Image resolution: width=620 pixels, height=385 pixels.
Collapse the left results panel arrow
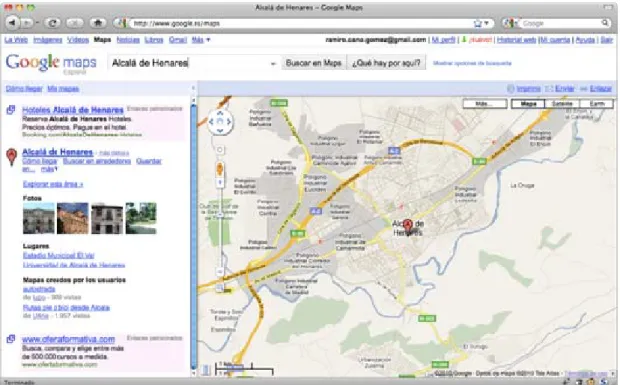click(193, 88)
